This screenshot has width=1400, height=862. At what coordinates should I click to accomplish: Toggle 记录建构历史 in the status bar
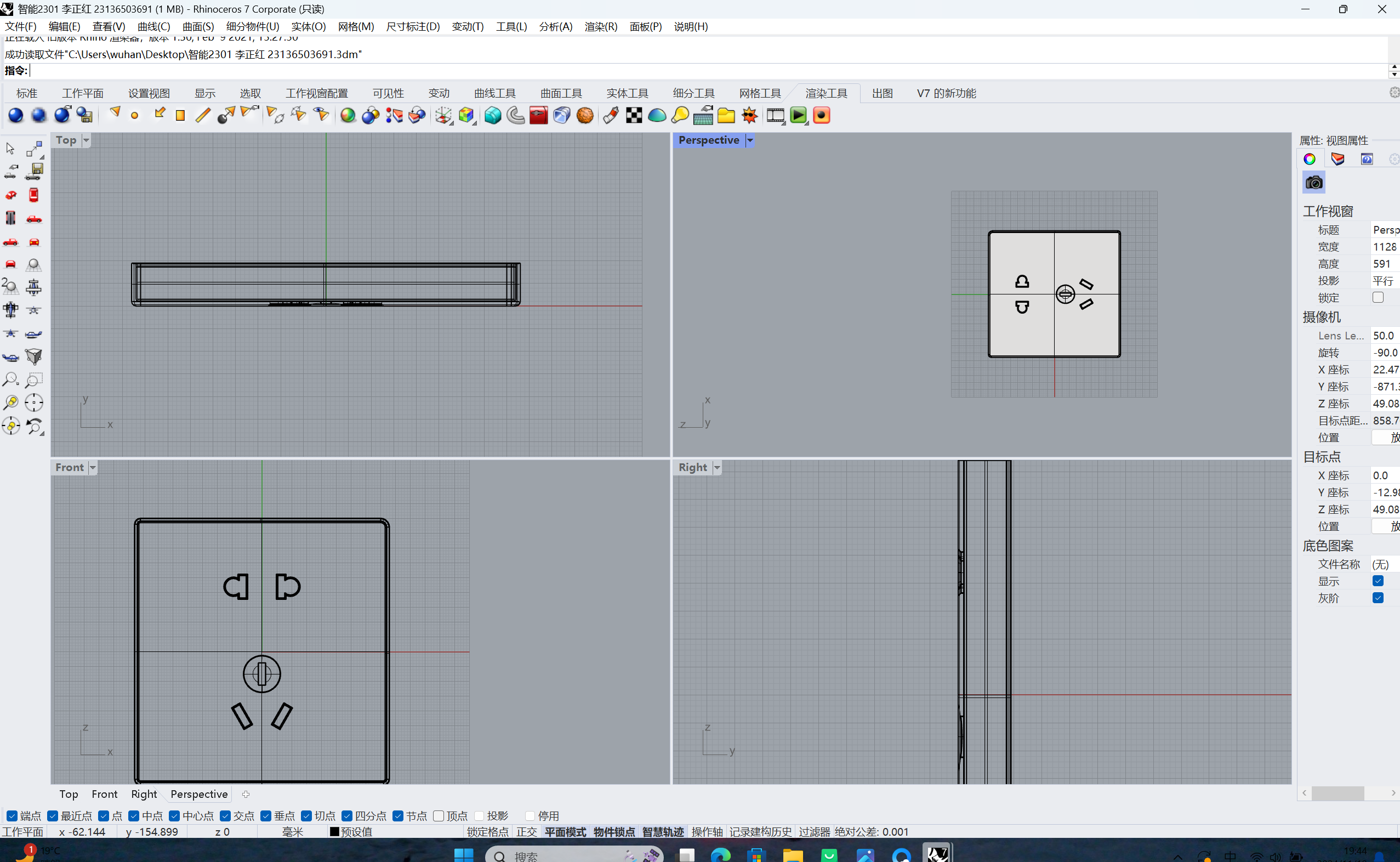pos(761,832)
